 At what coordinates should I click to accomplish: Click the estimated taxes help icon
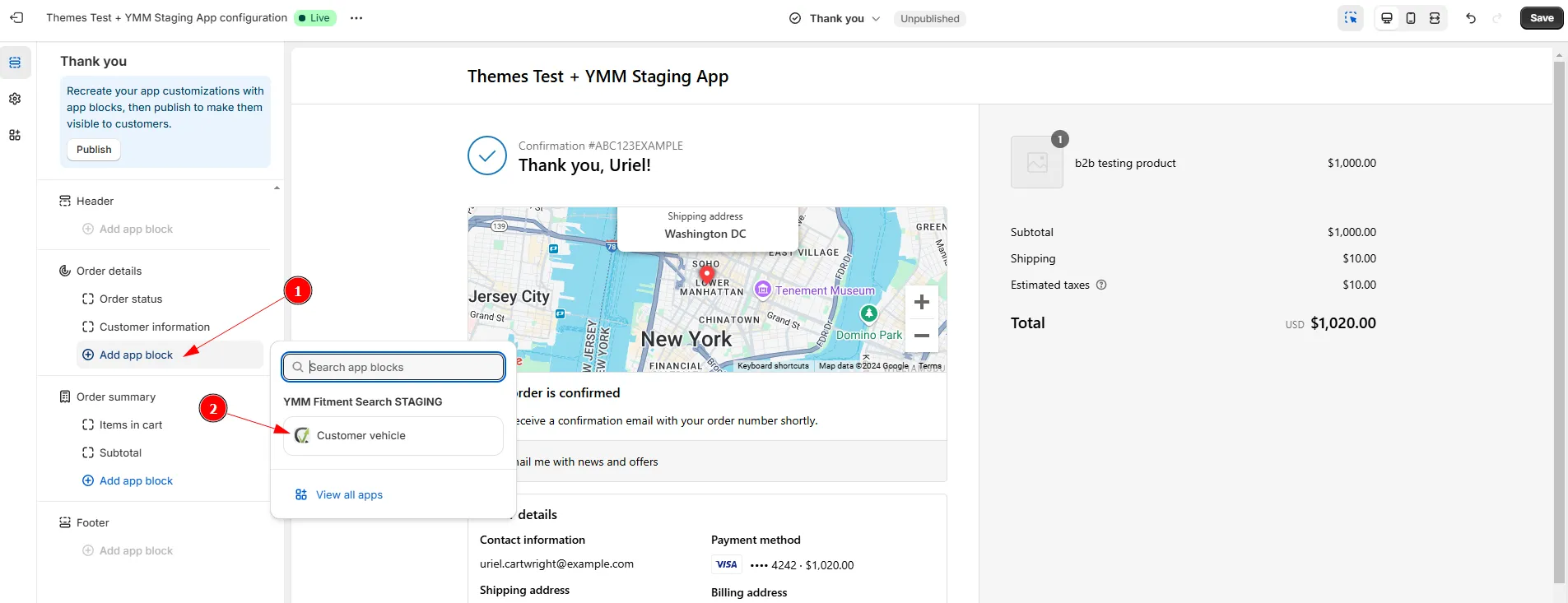coord(1101,285)
